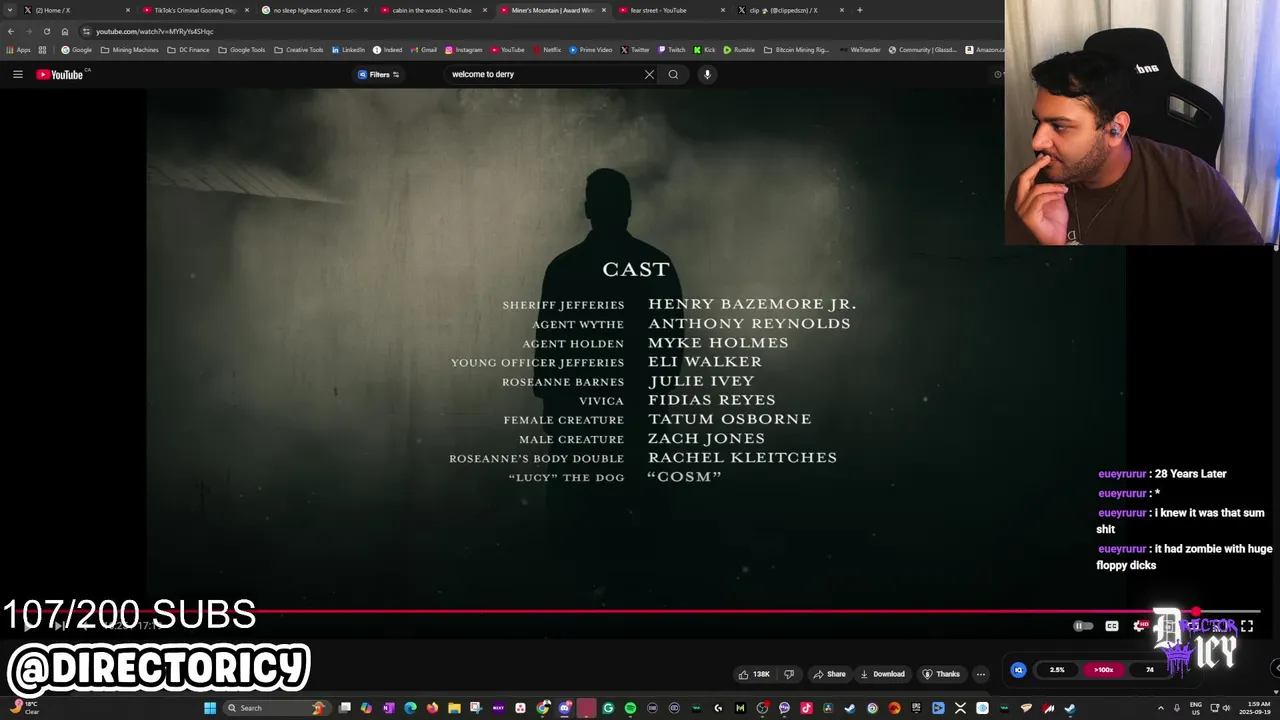Screen dimensions: 1280x720
Task: Open the tab search chevron
Action: click(11, 10)
